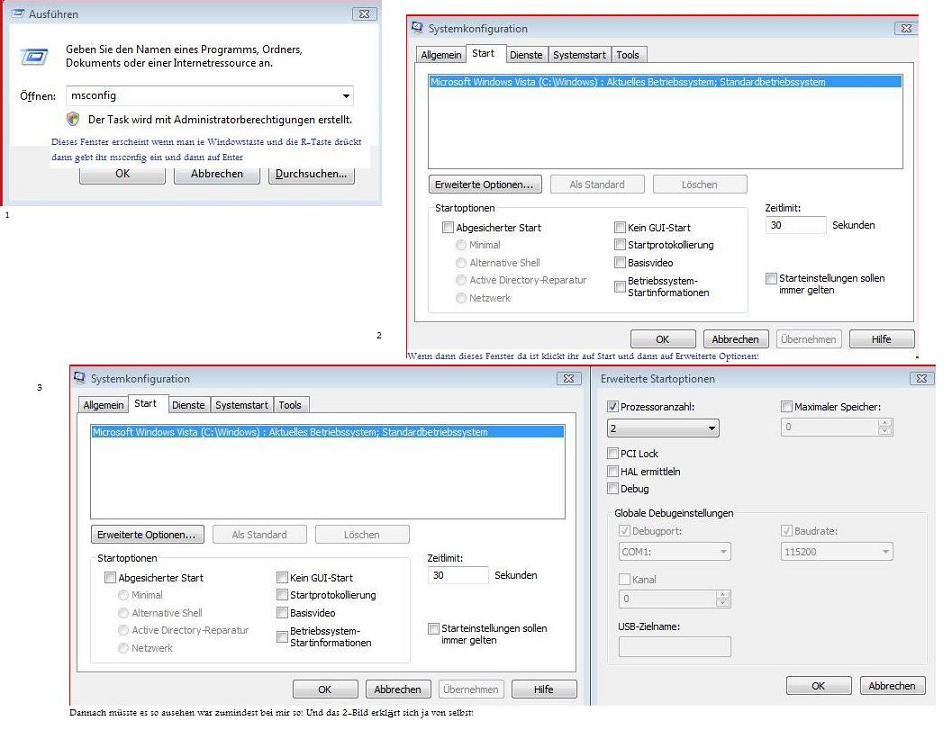Click OK in the Ausführen dialog
Image resolution: width=952 pixels, height=730 pixels.
point(122,174)
